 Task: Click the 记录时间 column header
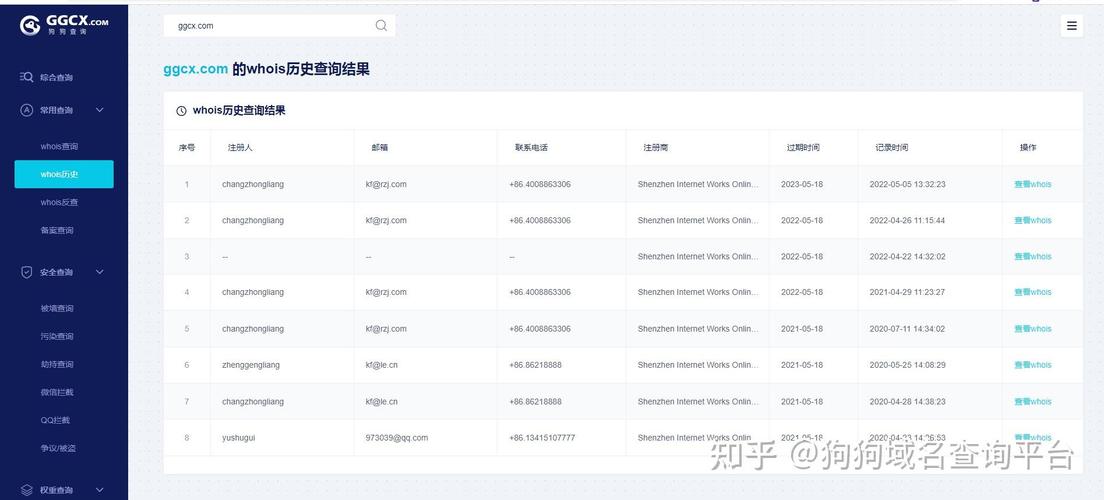891,148
